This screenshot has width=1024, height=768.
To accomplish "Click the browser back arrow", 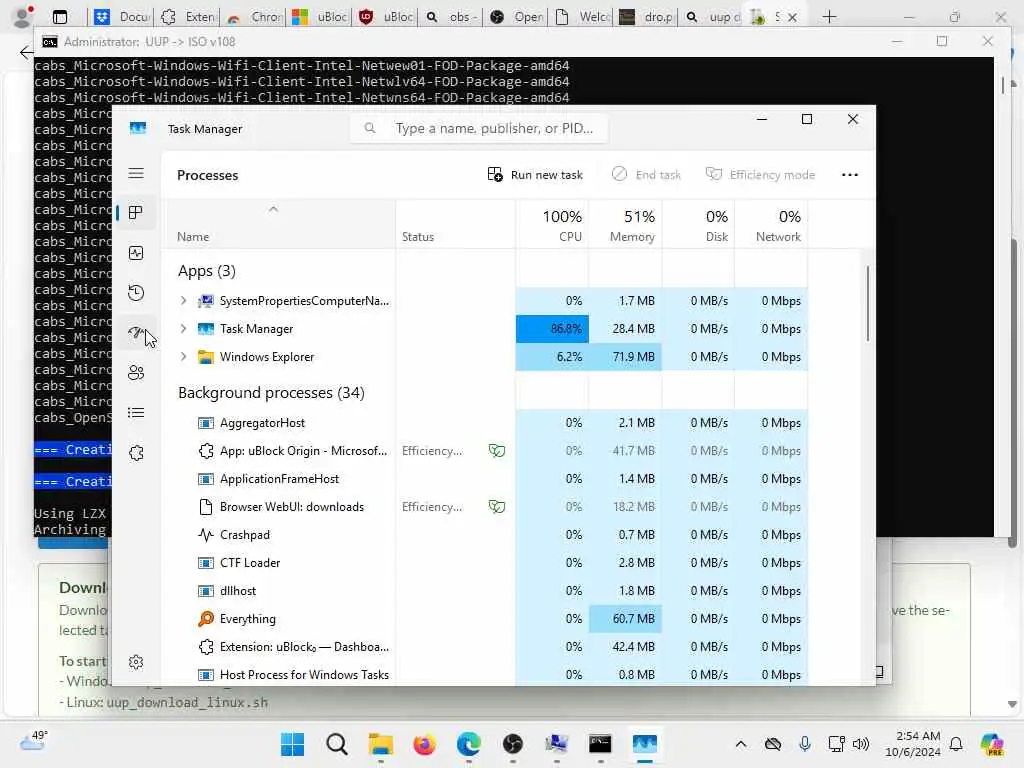I will [x=26, y=52].
